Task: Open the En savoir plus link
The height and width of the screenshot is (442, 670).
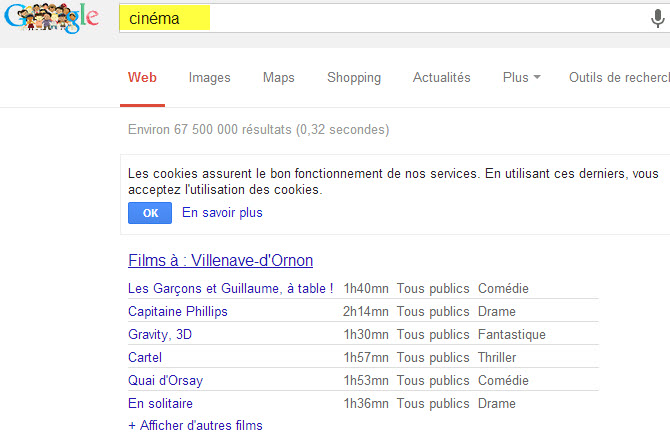Action: (222, 212)
